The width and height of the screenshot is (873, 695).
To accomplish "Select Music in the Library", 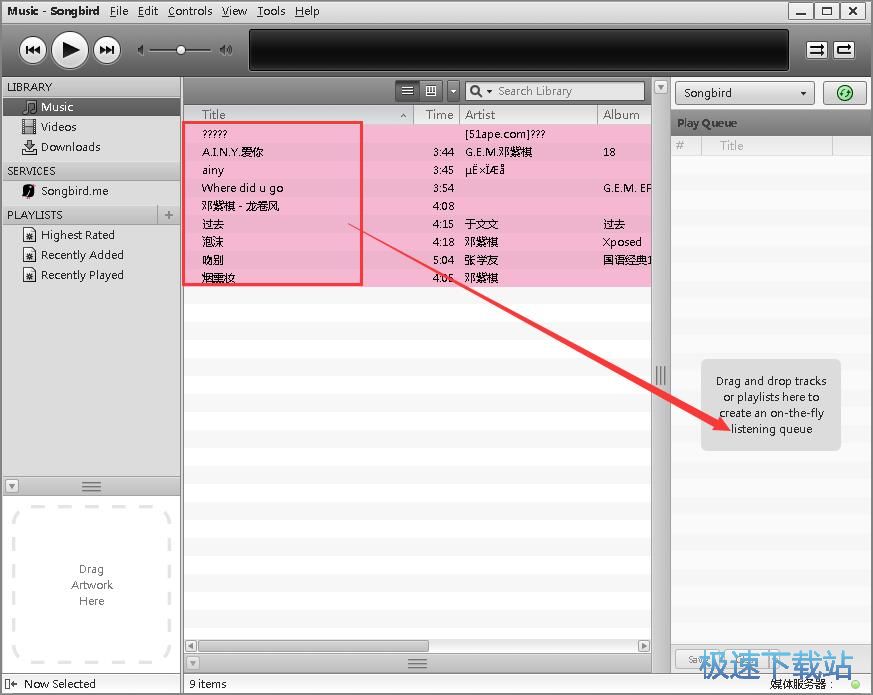I will 91,107.
